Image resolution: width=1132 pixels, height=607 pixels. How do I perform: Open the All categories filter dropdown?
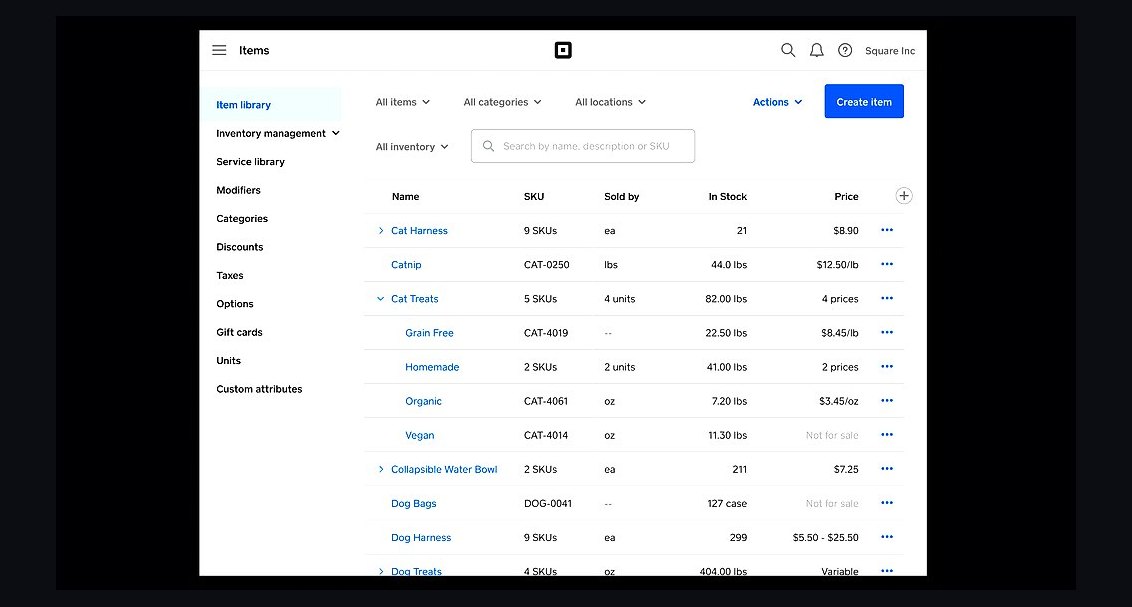502,102
